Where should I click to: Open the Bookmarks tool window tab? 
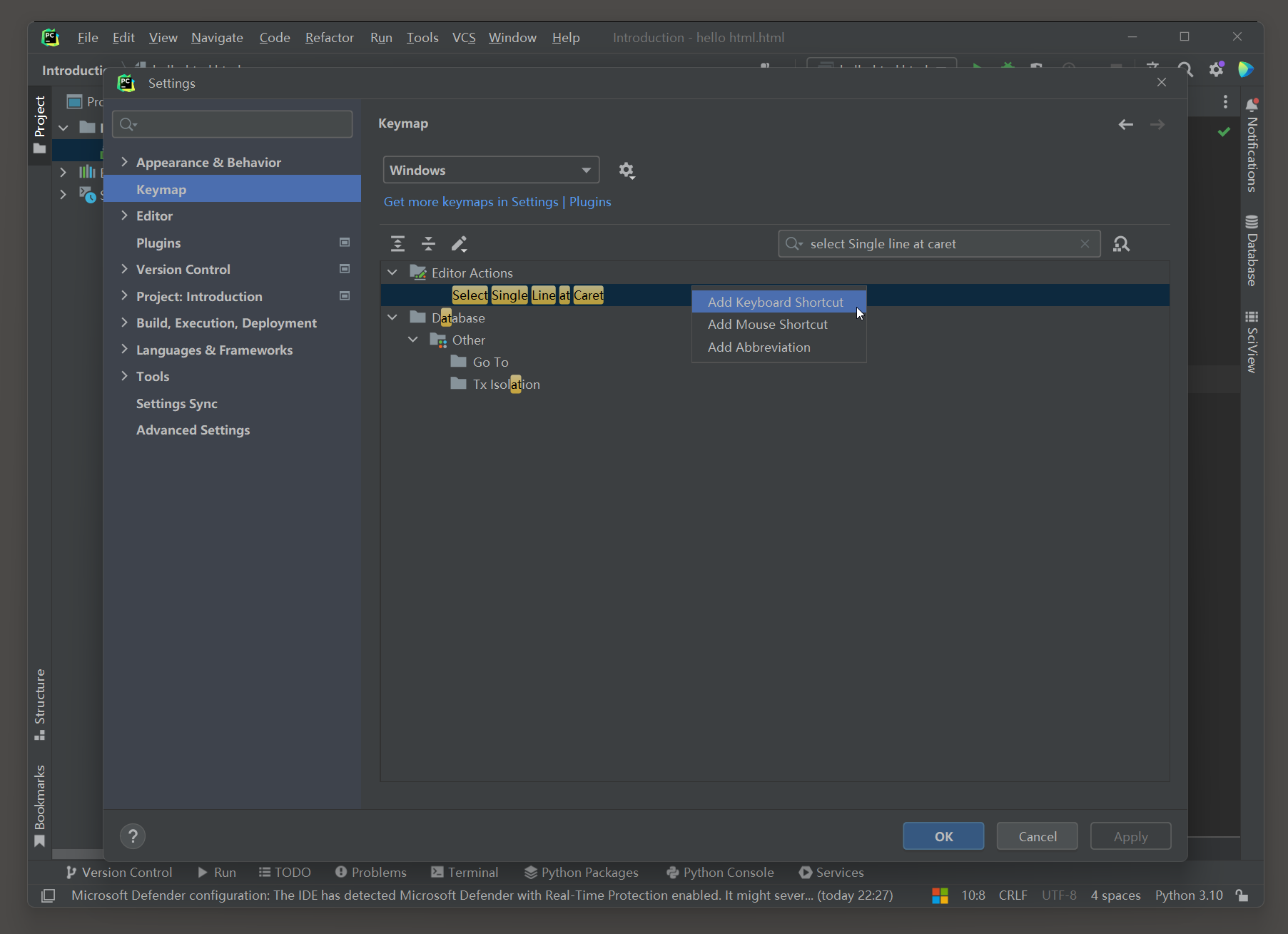[39, 806]
